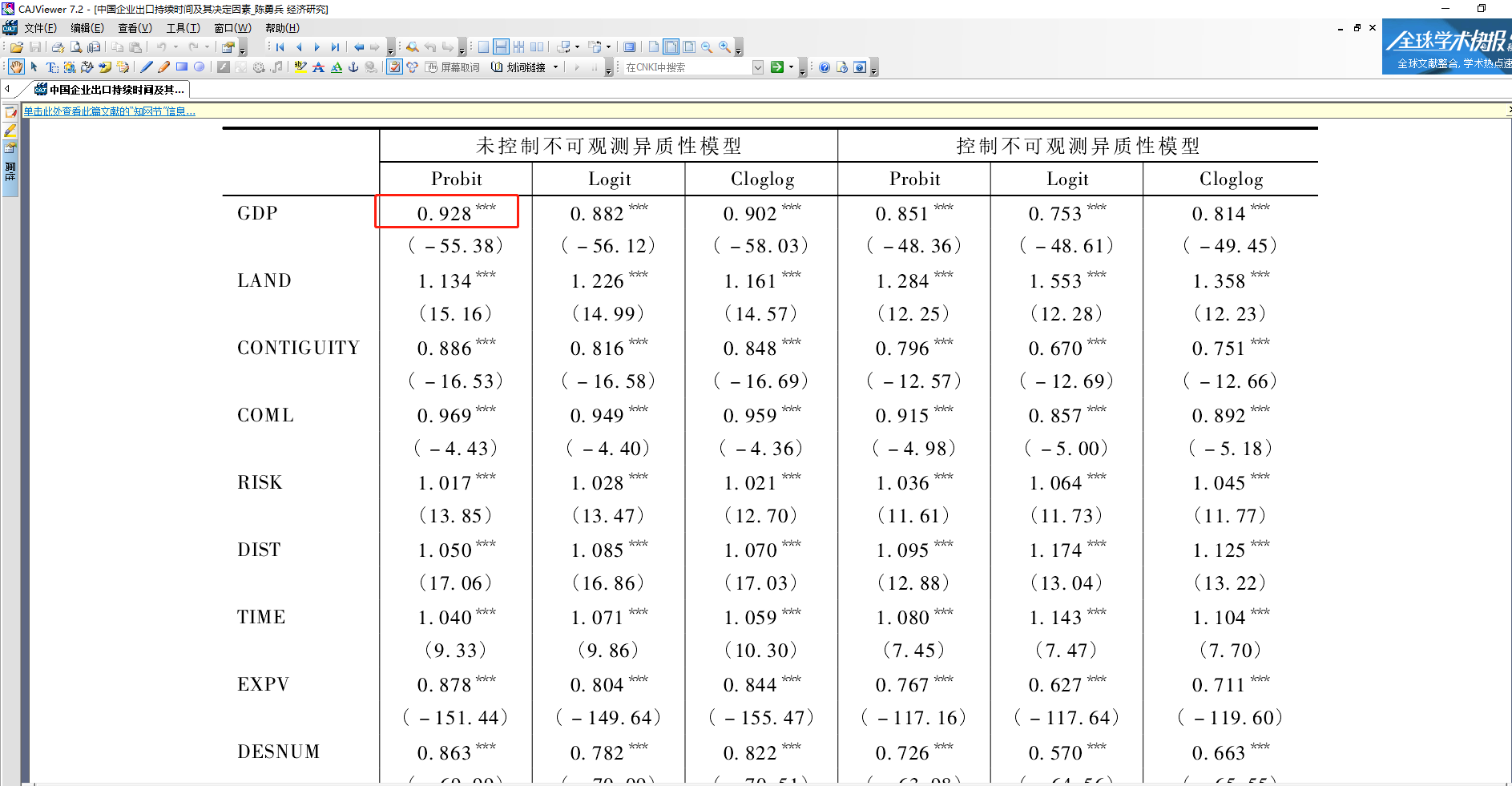Viewport: 1512px width, 786px height.
Task: Select the text selection tool
Action: pyautogui.click(x=52, y=67)
